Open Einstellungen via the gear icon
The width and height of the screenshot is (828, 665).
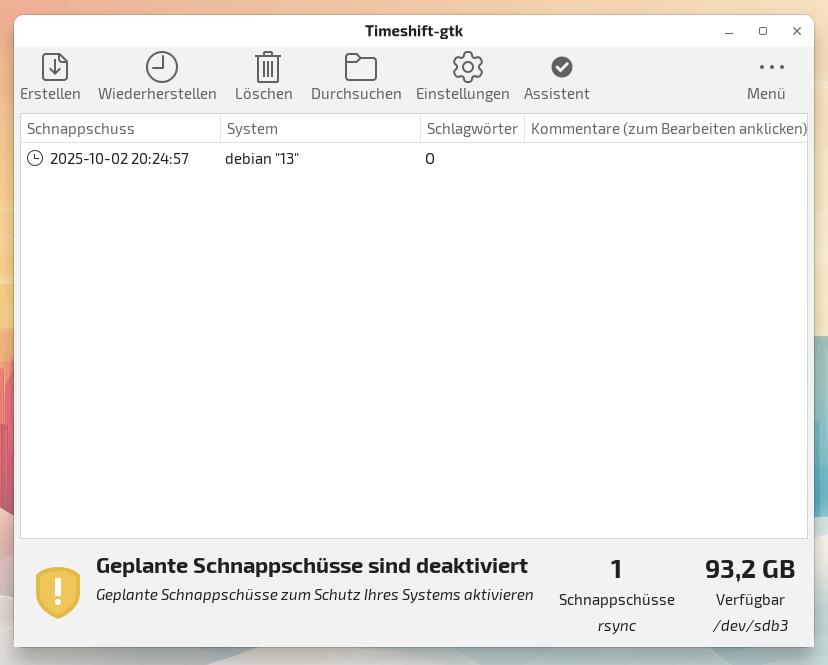click(467, 67)
